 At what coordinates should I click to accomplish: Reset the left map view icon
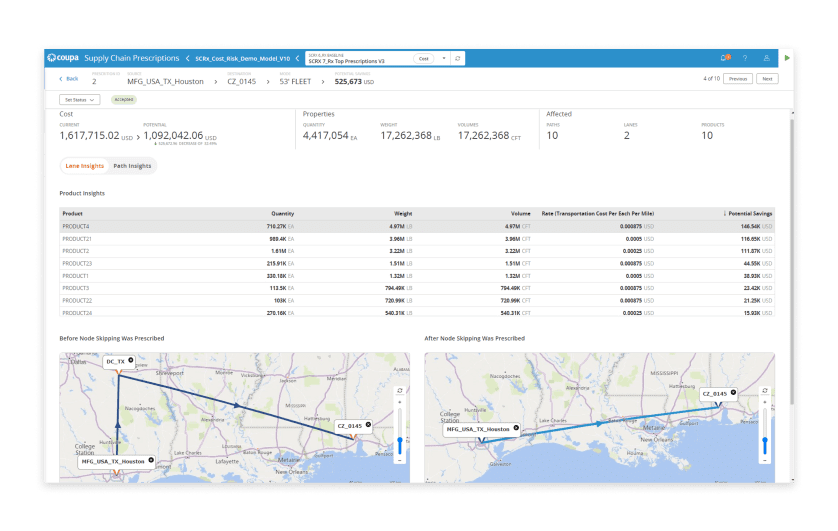coord(400,391)
